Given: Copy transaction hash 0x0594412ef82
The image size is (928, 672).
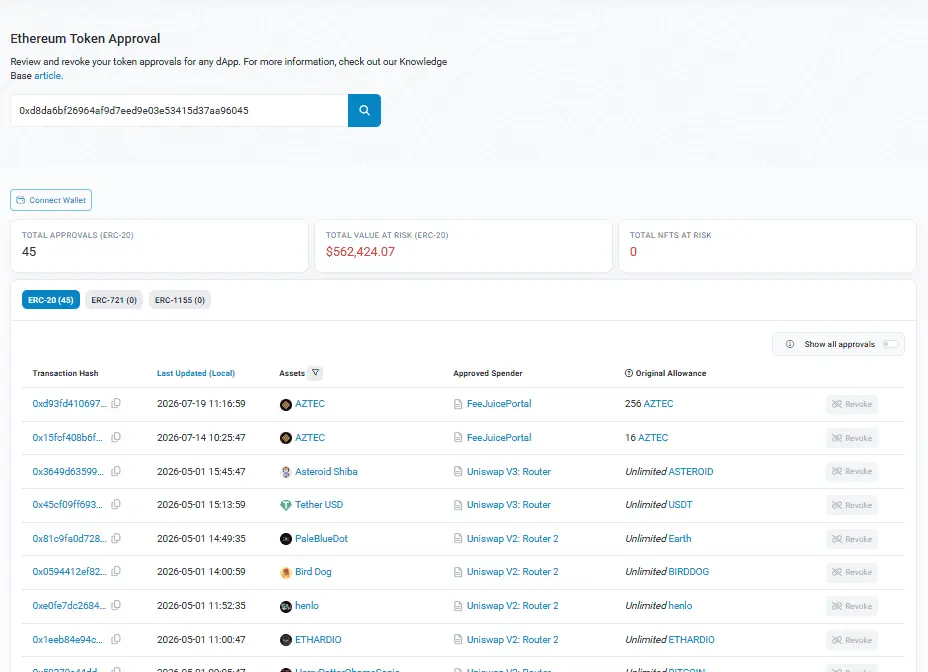Looking at the screenshot, I should pyautogui.click(x=116, y=571).
